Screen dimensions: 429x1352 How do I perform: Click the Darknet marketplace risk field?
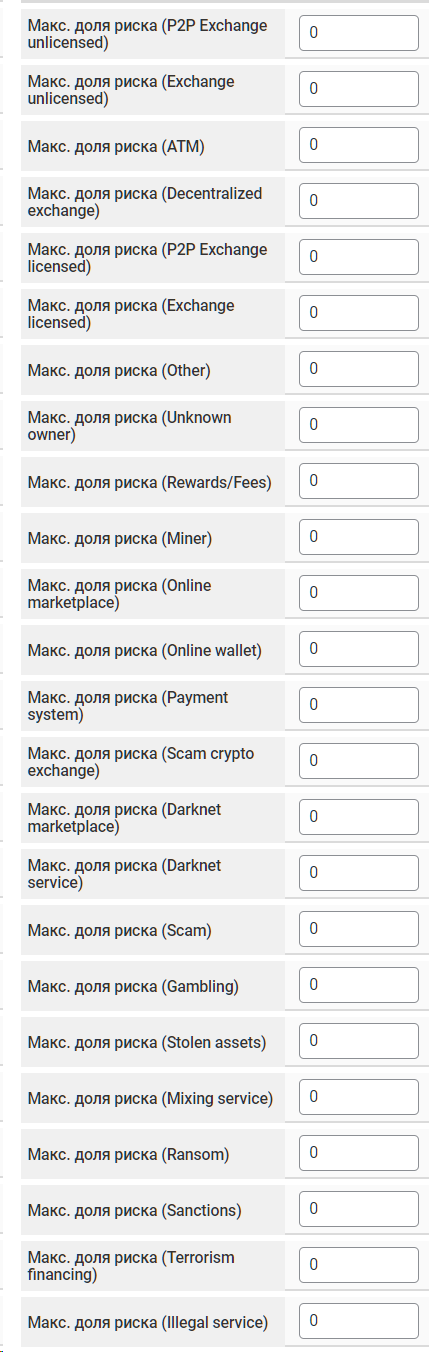[359, 817]
